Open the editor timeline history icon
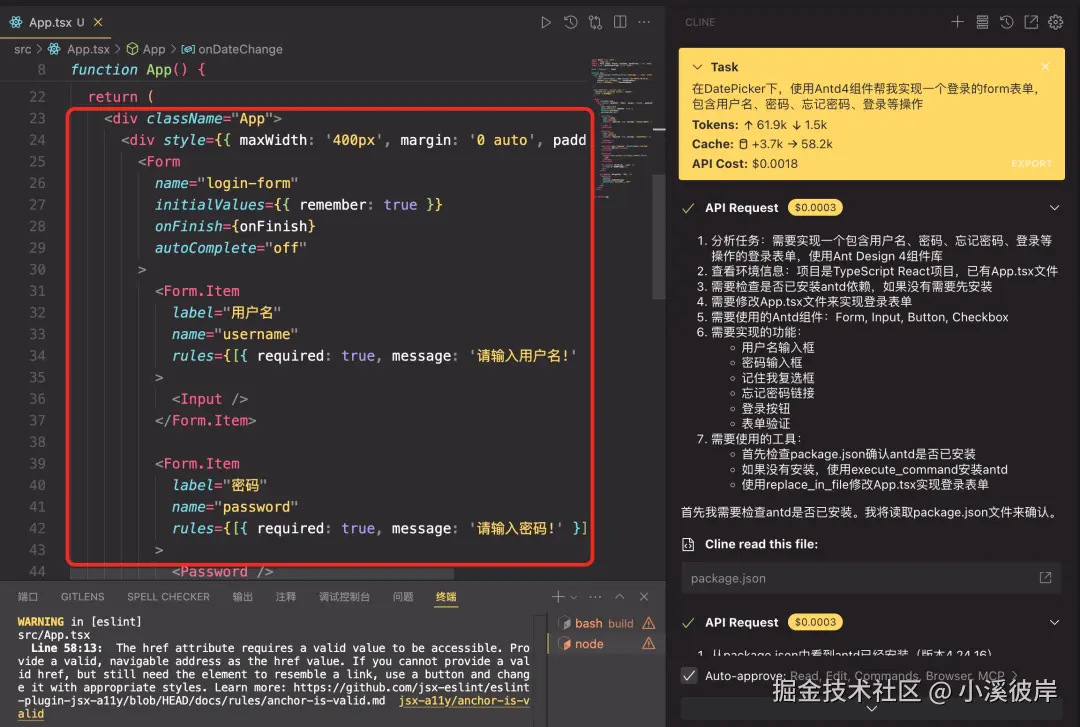This screenshot has width=1080, height=727. point(570,21)
